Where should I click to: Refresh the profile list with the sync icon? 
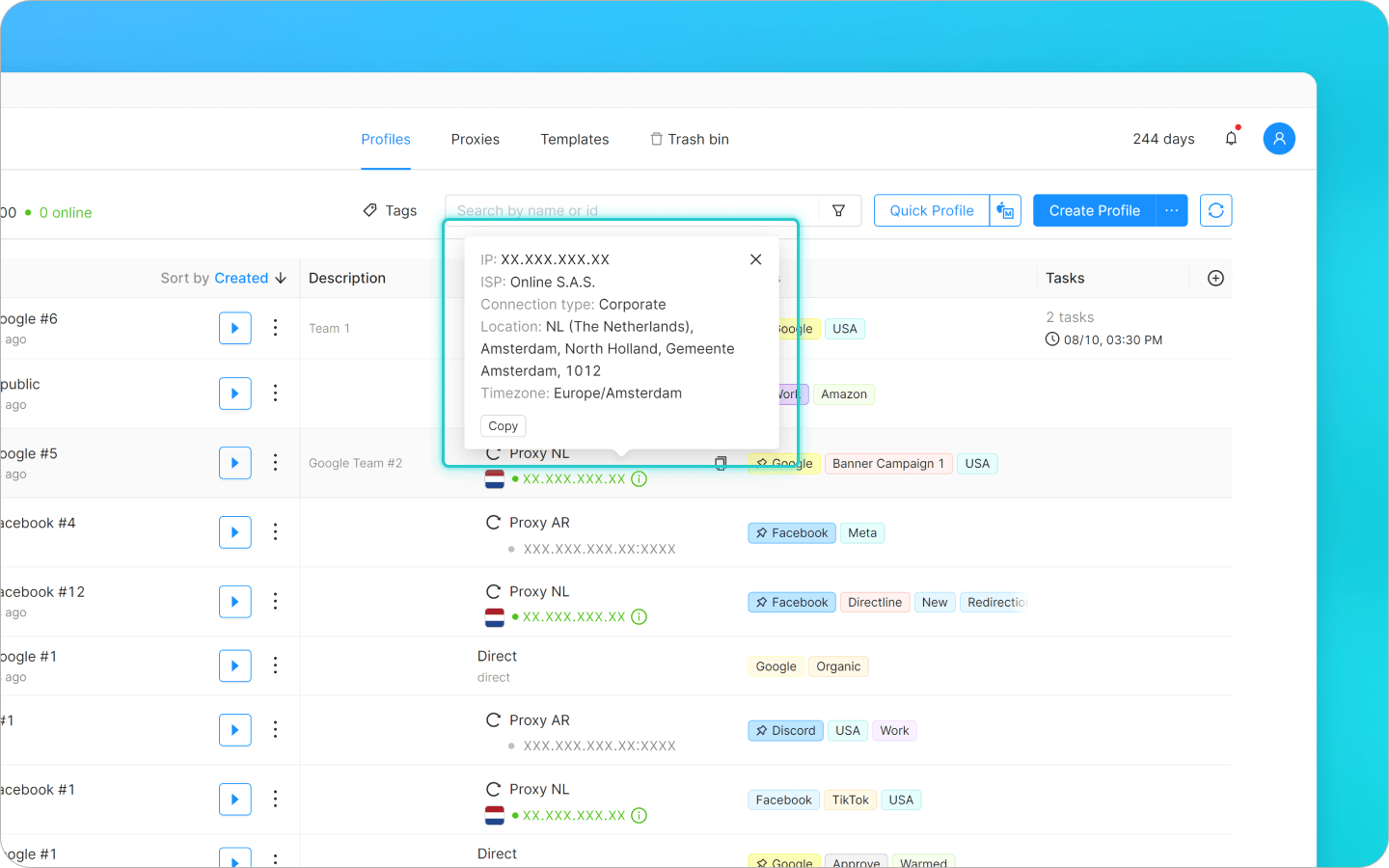(1215, 210)
